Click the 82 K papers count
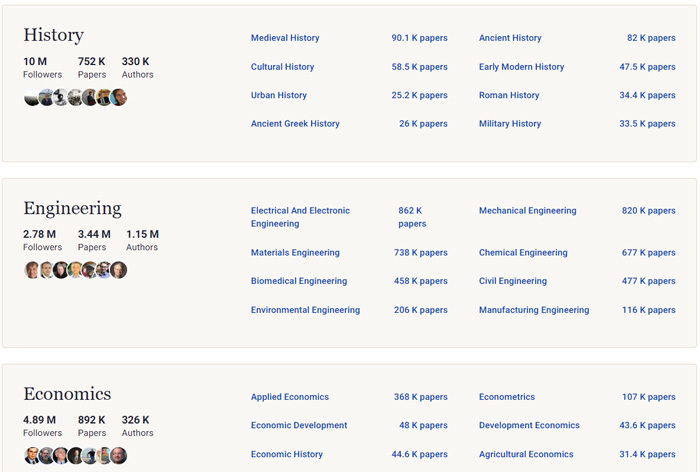 pyautogui.click(x=651, y=38)
